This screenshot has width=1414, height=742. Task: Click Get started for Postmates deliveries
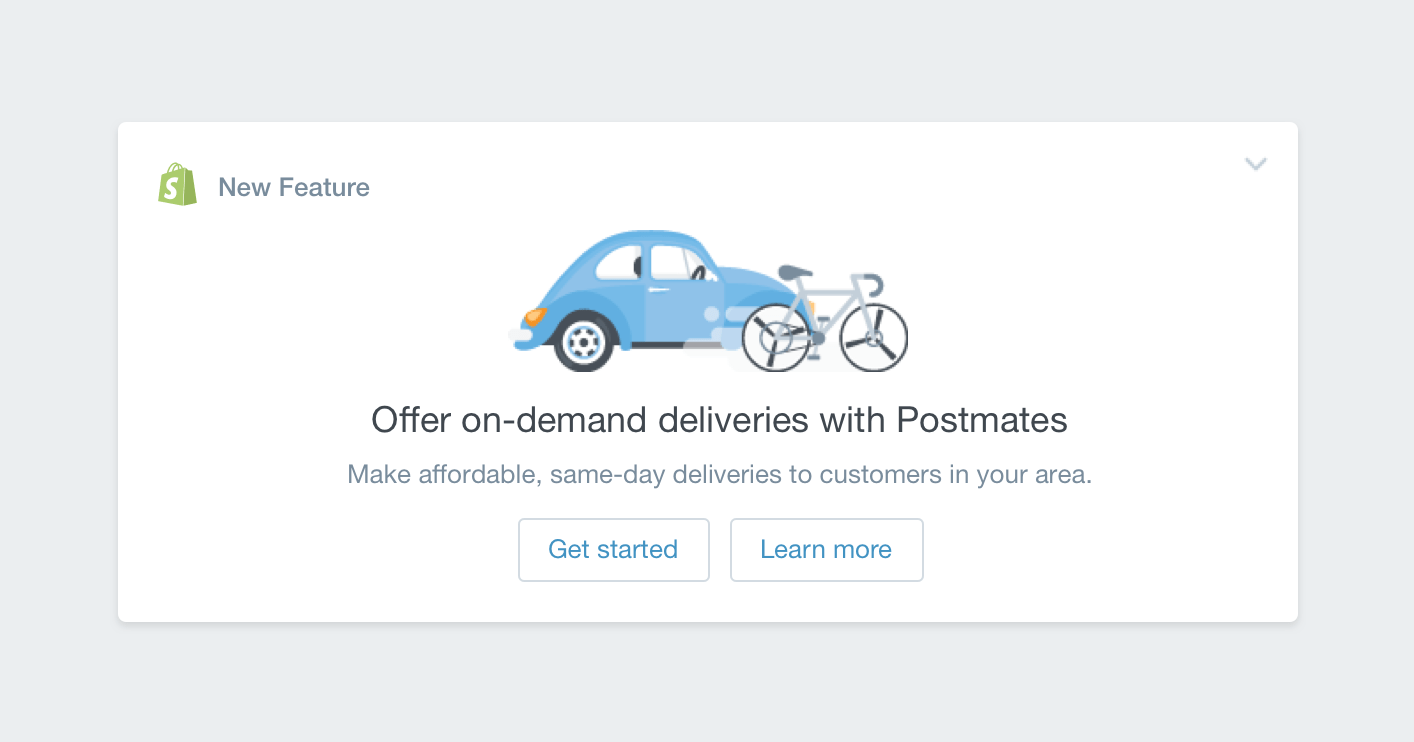pyautogui.click(x=613, y=549)
